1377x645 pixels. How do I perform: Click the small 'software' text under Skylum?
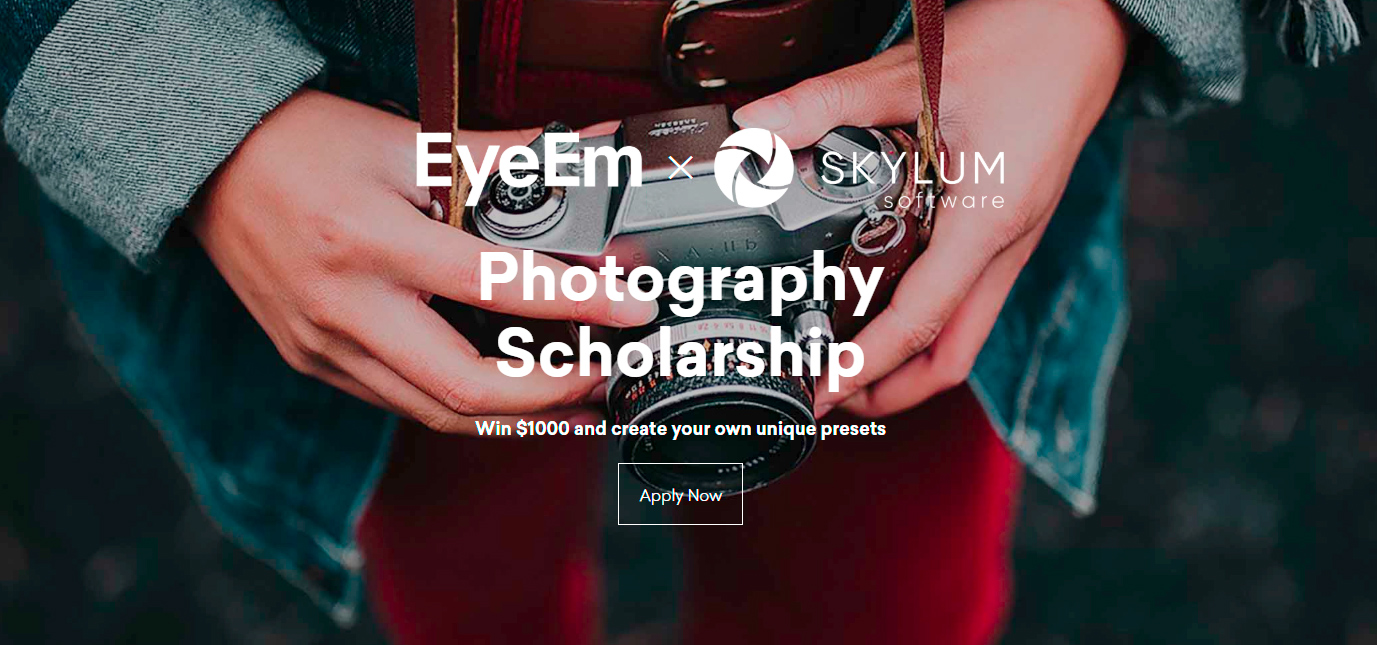(944, 200)
